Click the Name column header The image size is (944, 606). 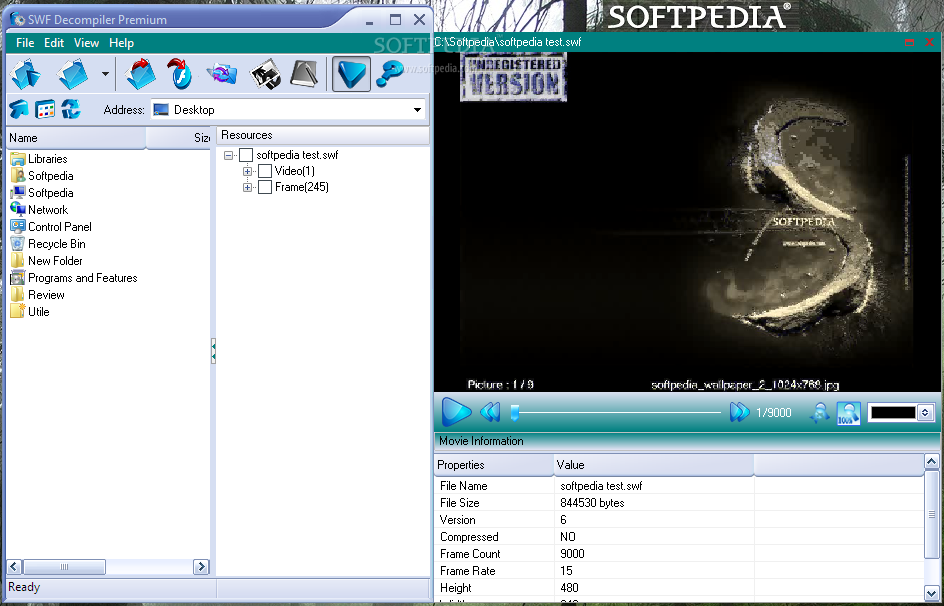76,138
